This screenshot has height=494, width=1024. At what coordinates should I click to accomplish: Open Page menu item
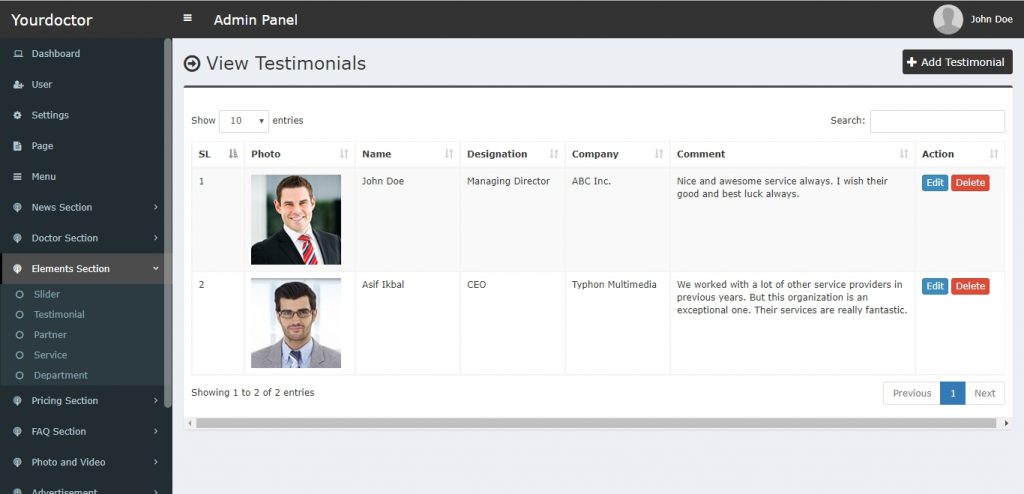coord(82,146)
